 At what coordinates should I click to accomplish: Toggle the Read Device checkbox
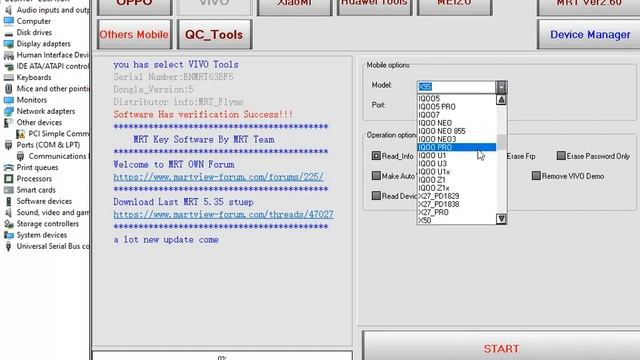click(376, 196)
